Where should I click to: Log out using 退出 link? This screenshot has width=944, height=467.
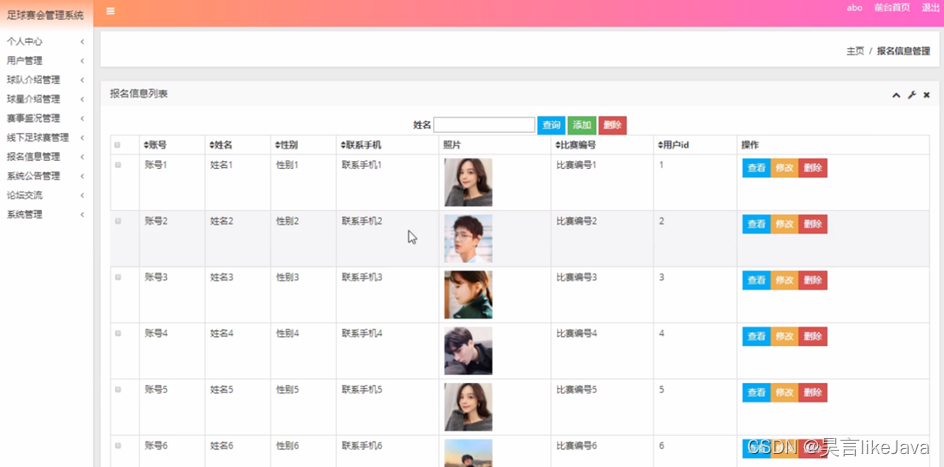pyautogui.click(x=930, y=8)
